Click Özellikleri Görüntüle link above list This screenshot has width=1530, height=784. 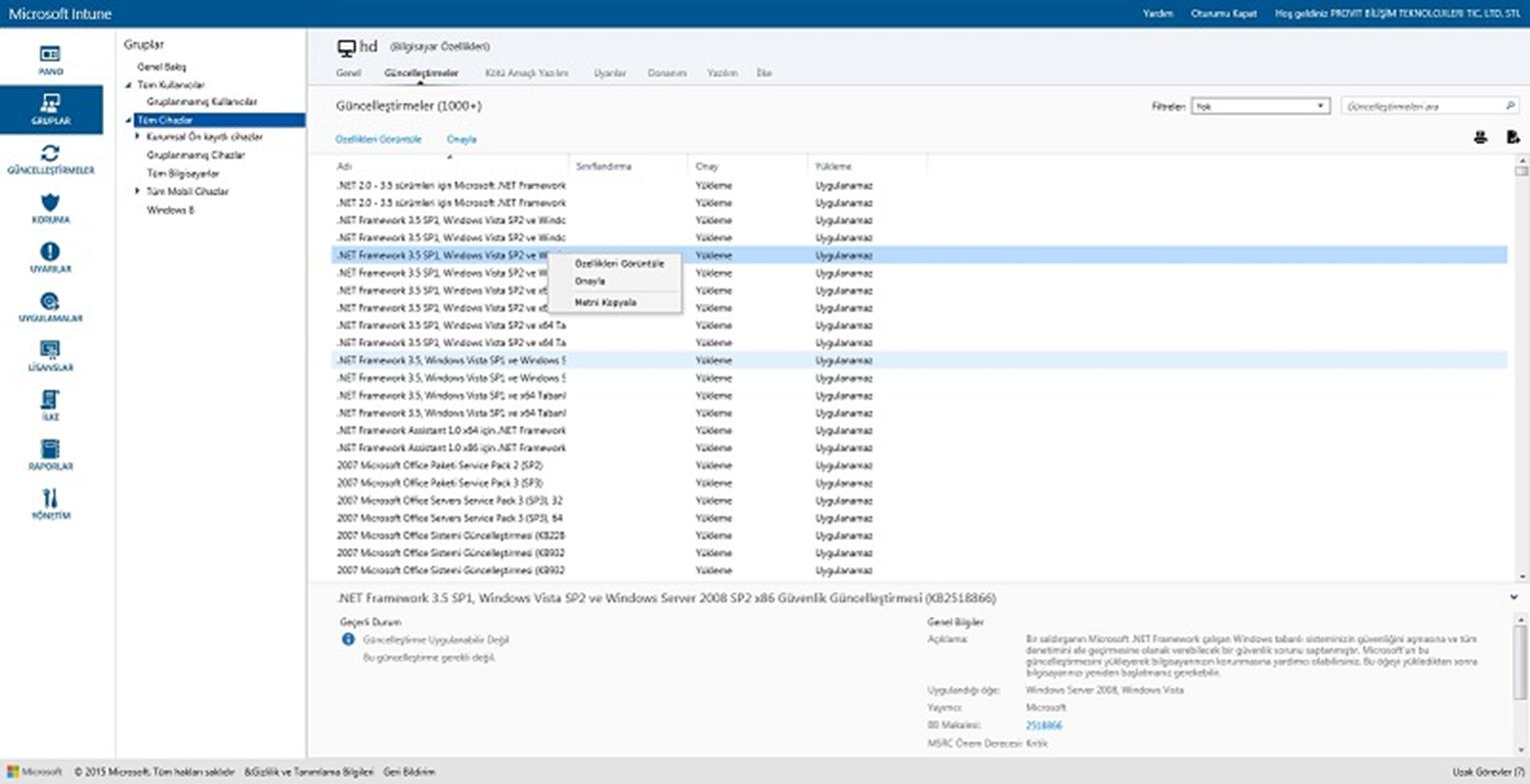[378, 140]
